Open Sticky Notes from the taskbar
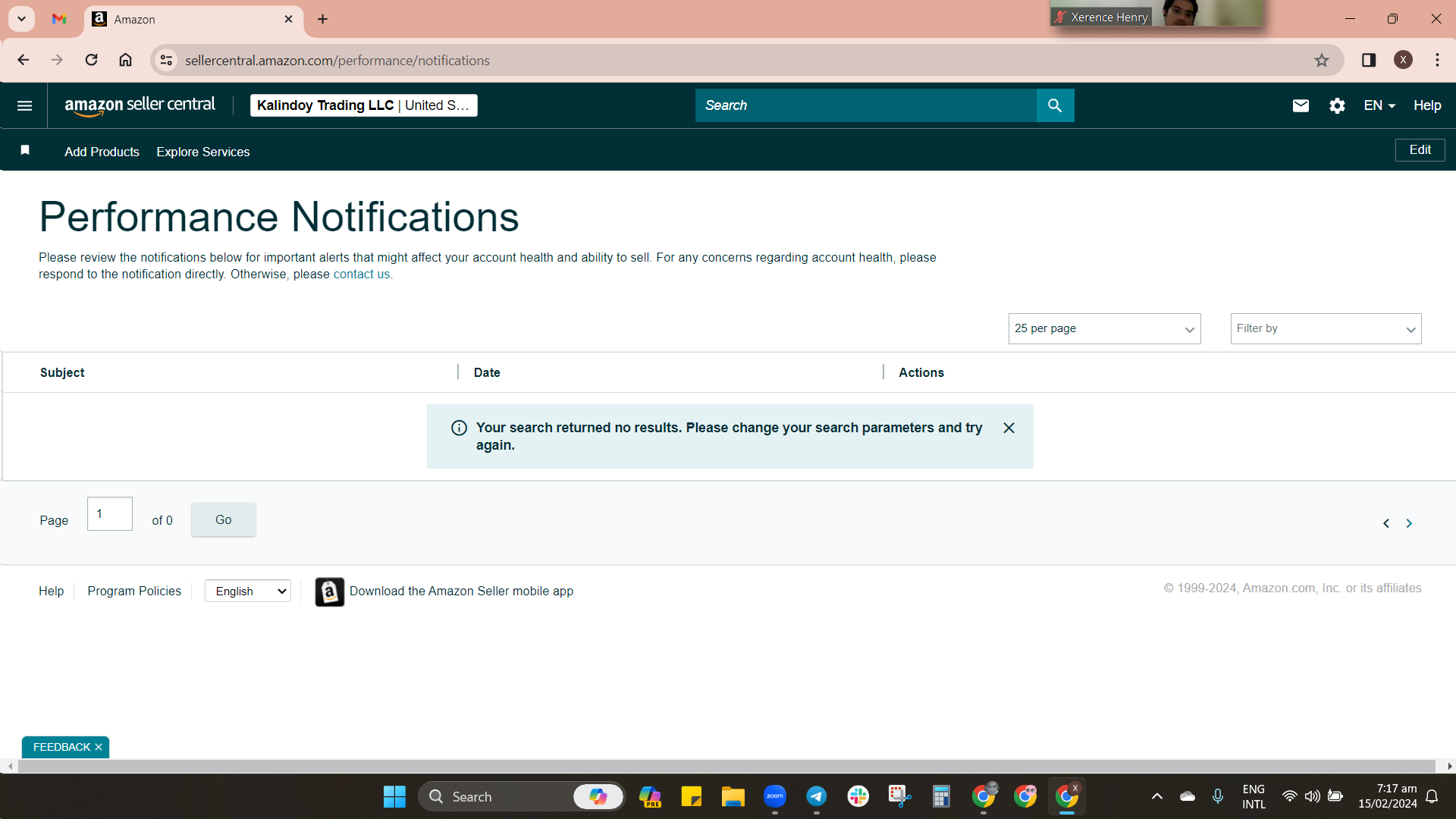This screenshot has height=819, width=1456. tap(691, 796)
